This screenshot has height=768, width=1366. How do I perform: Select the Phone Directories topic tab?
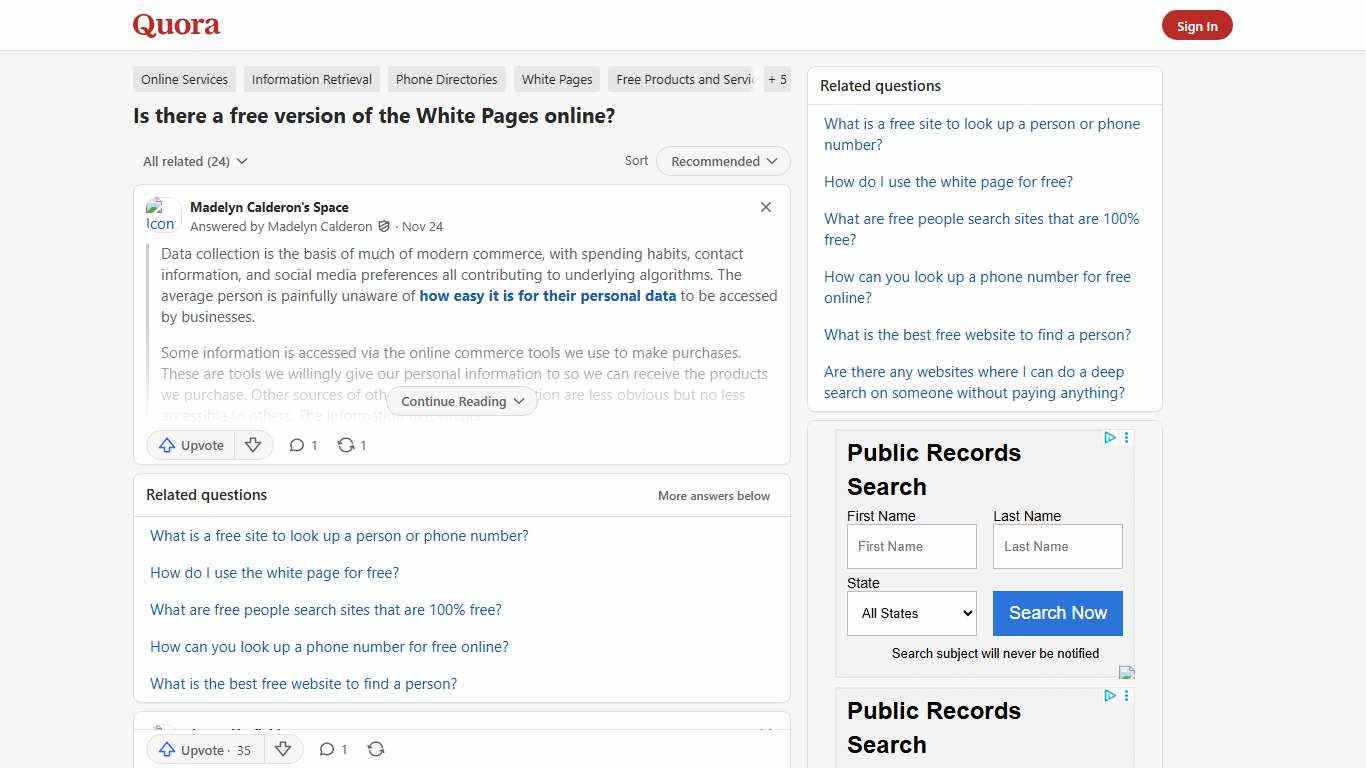click(x=446, y=79)
